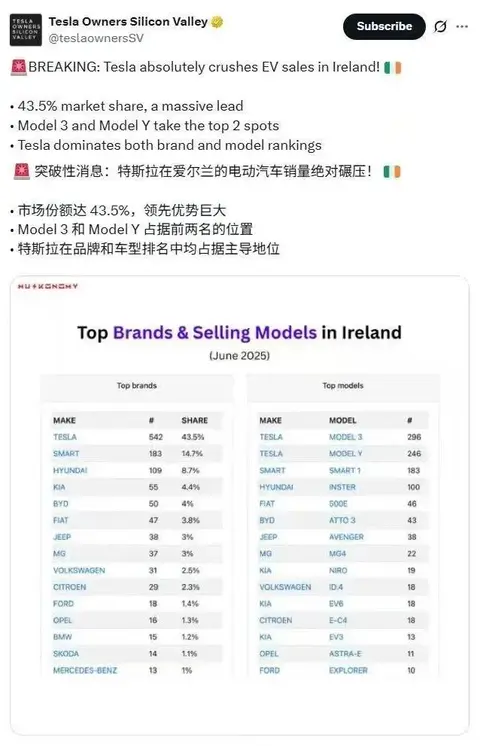
Task: Open the @teslaownersSV handle link
Action: click(96, 38)
